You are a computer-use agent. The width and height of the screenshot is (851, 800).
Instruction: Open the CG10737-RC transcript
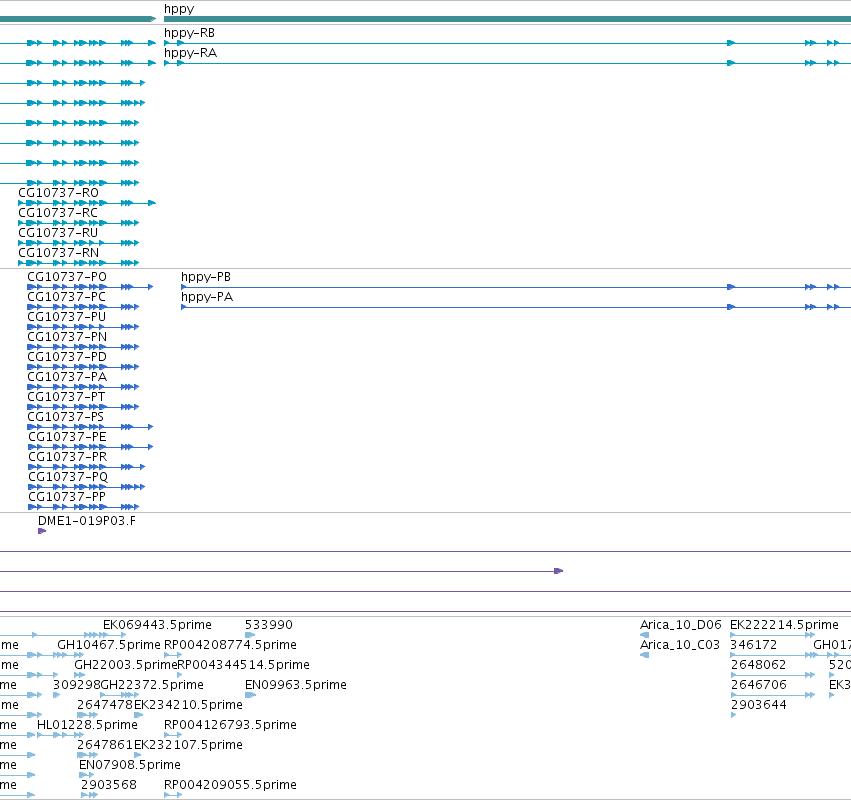click(58, 213)
